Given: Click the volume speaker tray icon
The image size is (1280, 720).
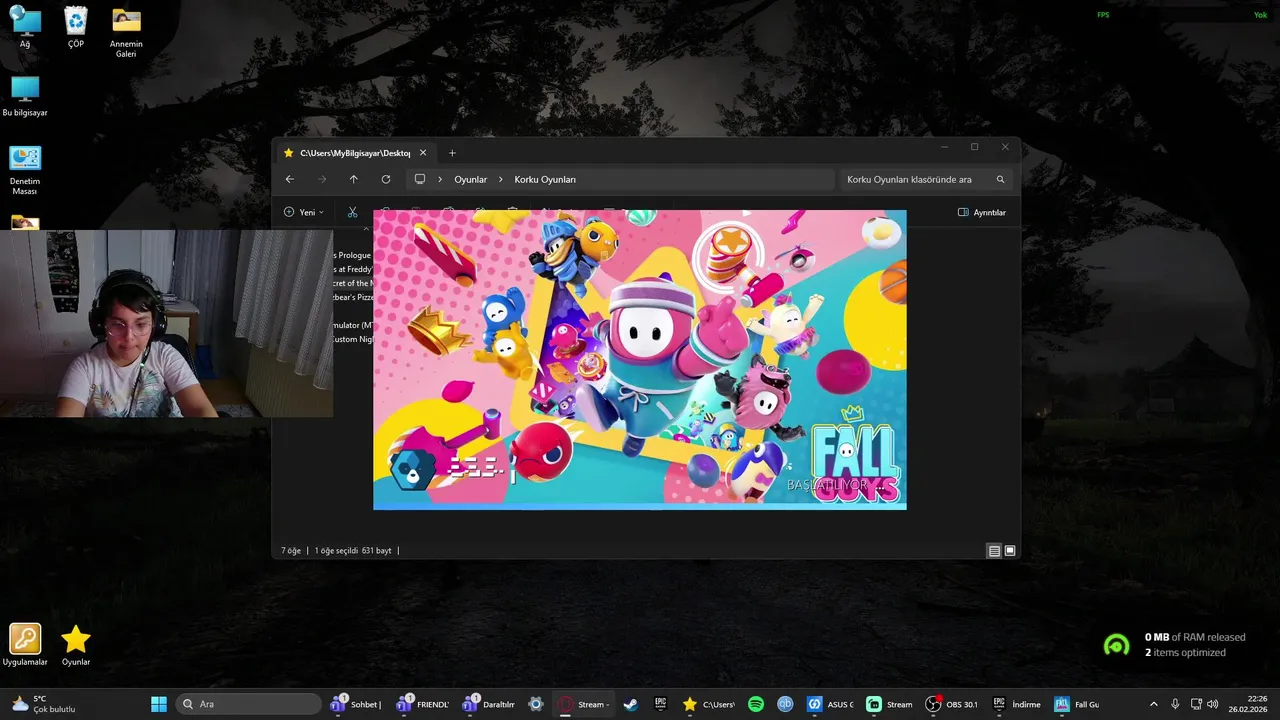Looking at the screenshot, I should point(1213,704).
